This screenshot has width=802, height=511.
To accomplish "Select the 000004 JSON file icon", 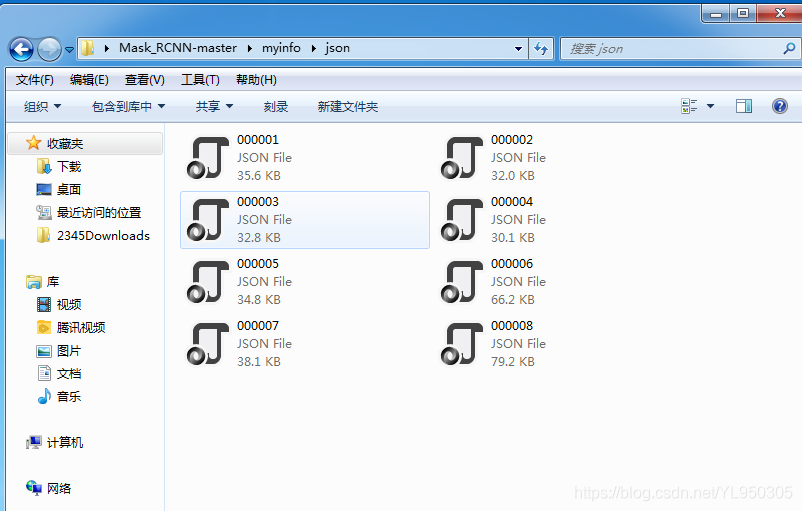I will [x=461, y=219].
